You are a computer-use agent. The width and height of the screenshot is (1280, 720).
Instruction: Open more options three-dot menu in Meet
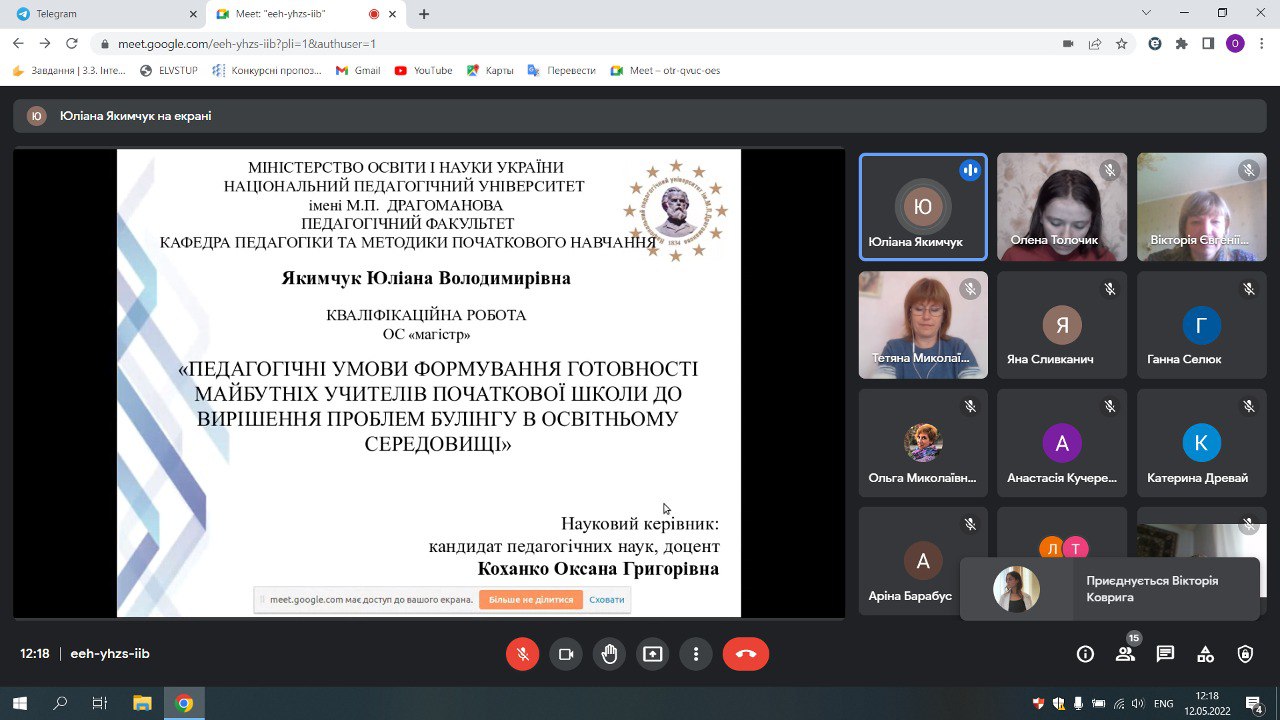696,654
